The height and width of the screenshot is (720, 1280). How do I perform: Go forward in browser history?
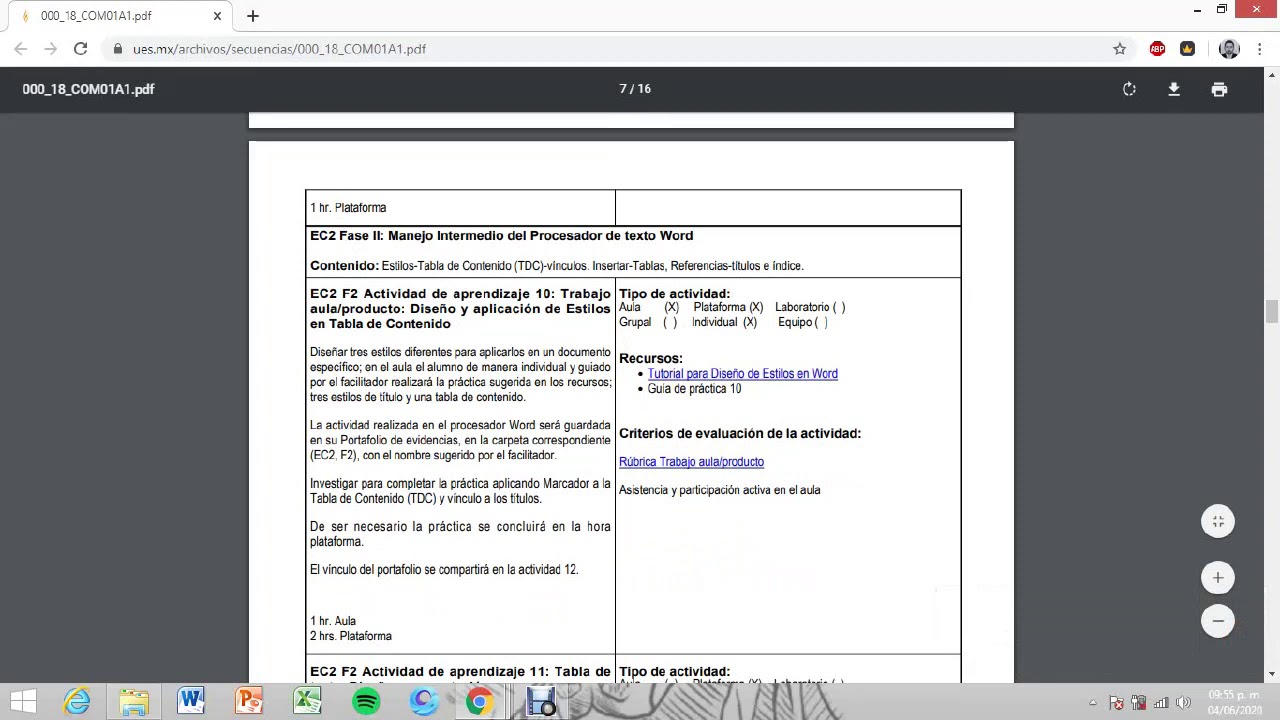51,49
